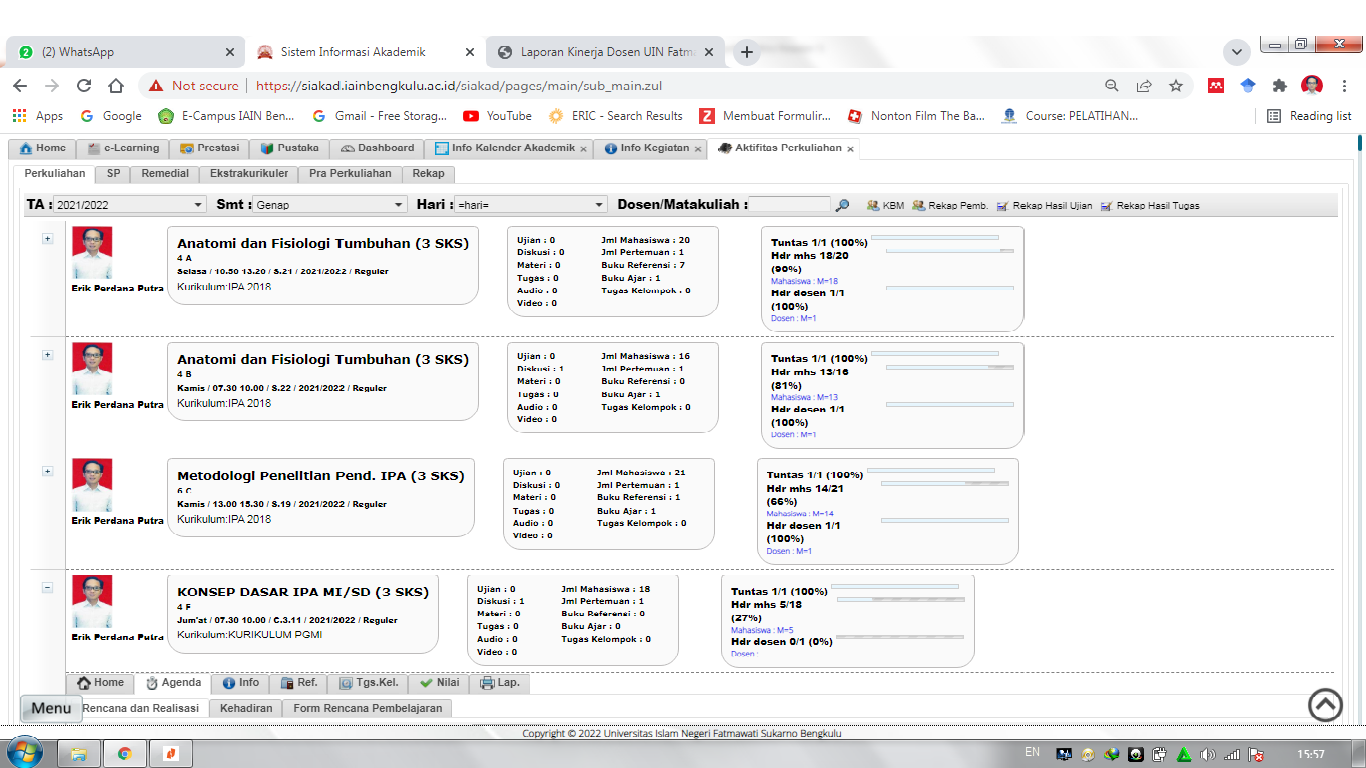Click the search magnifier beside Dosen/Matakuliah field
This screenshot has height=768, width=1366.
tap(842, 205)
